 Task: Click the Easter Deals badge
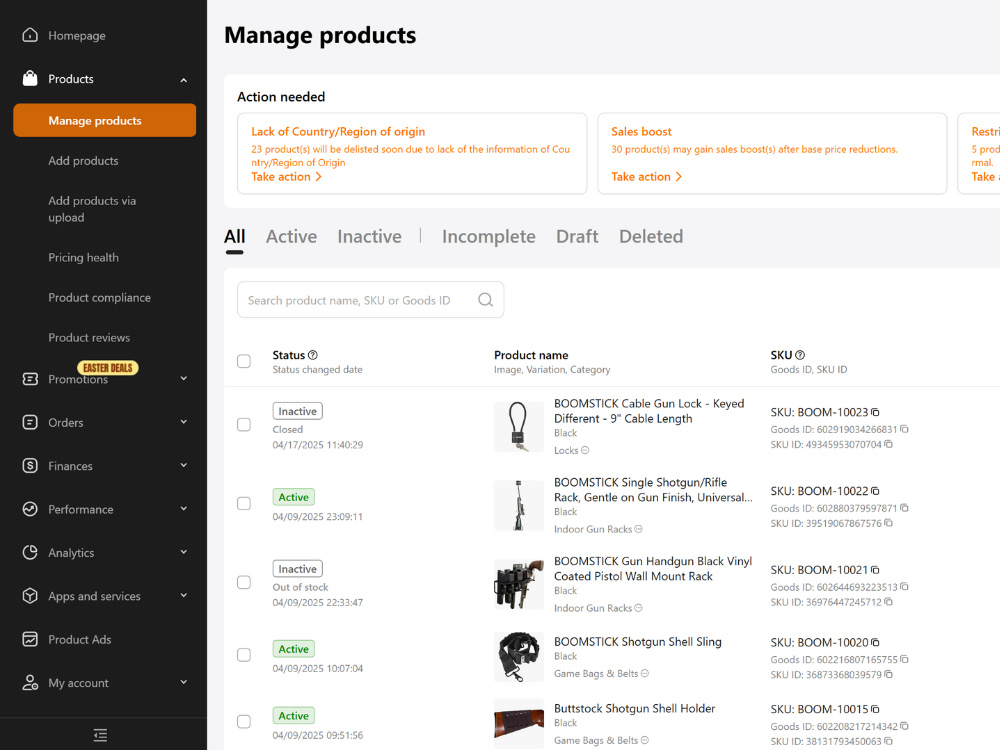108,368
